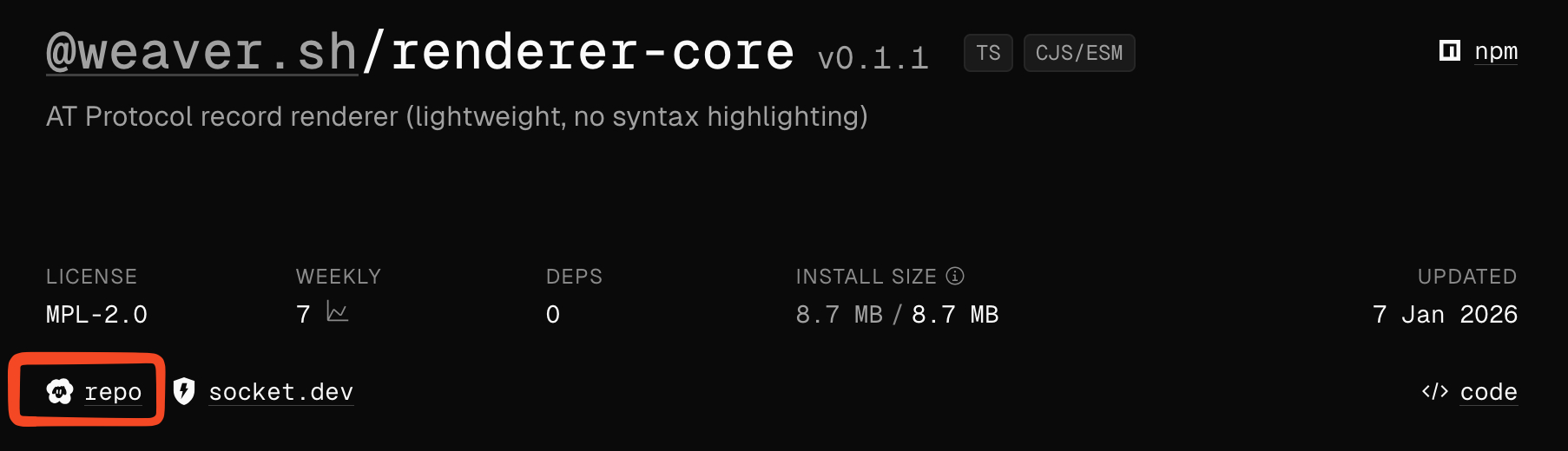The width and height of the screenshot is (1568, 451).
Task: Open the code link
Action: click(1488, 392)
